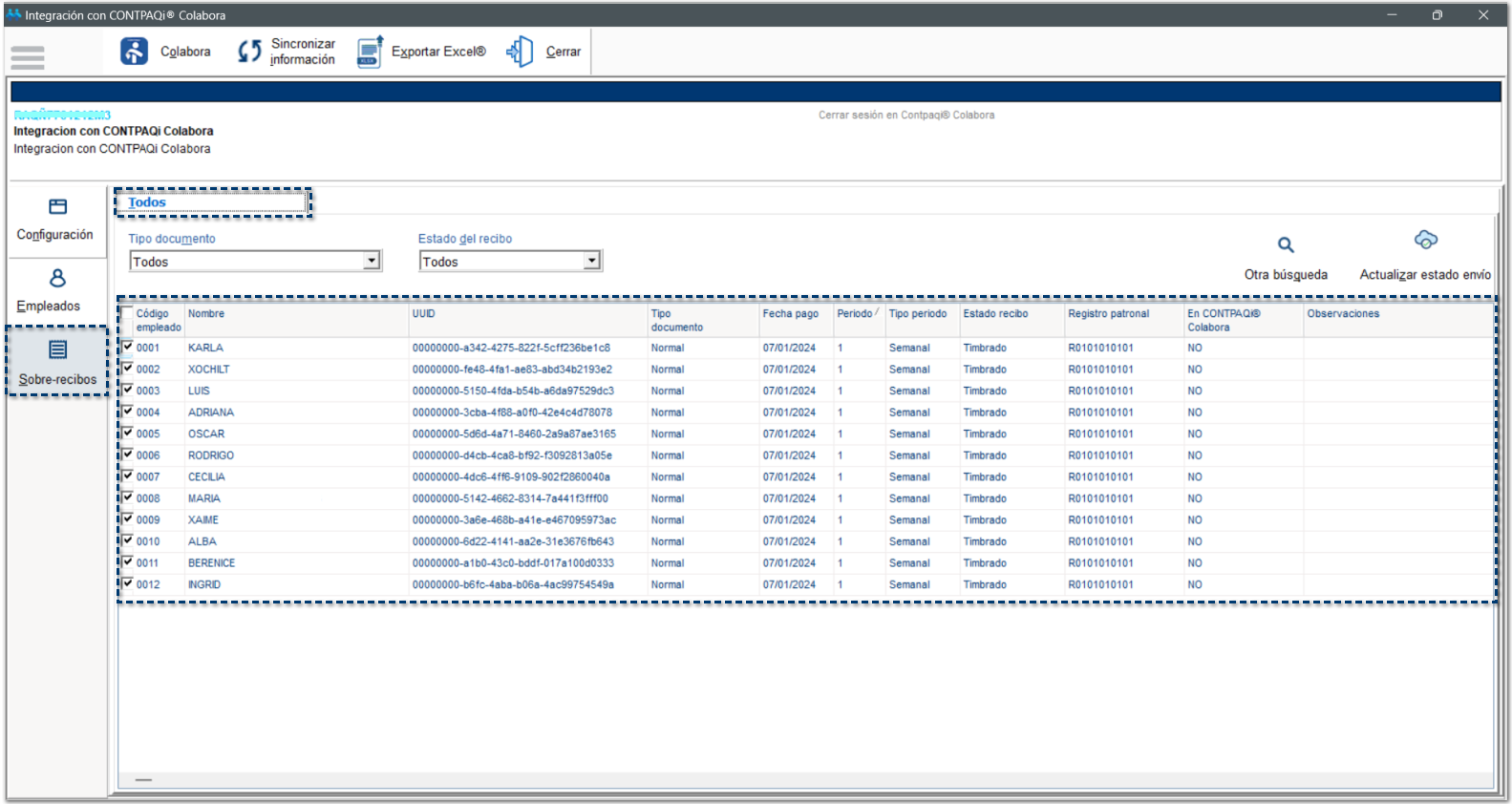
Task: Expand the Tipo documento dropdown
Action: tap(372, 261)
